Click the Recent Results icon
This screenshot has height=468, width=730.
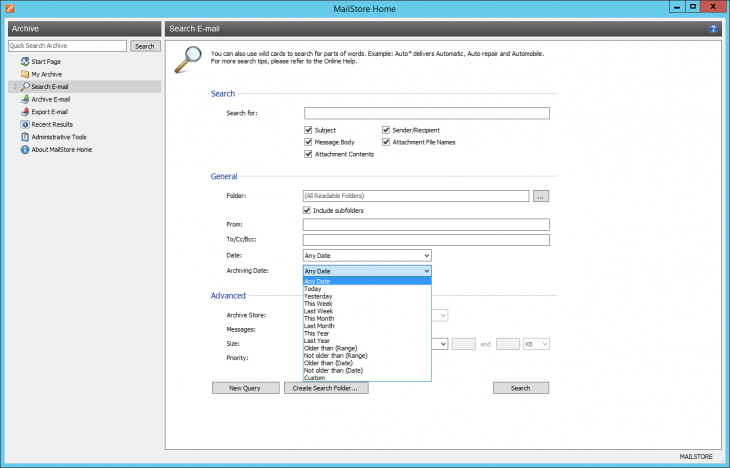[x=25, y=124]
